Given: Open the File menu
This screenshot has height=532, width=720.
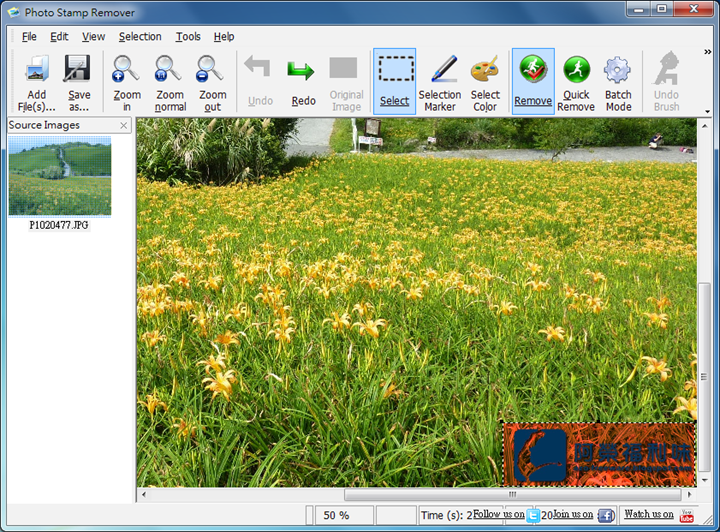Looking at the screenshot, I should (x=29, y=37).
